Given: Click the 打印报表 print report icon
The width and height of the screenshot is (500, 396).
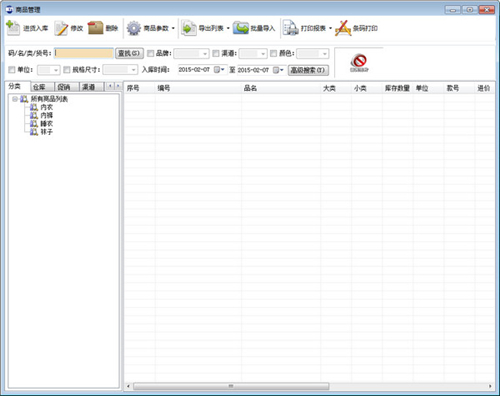Looking at the screenshot, I should tap(290, 28).
